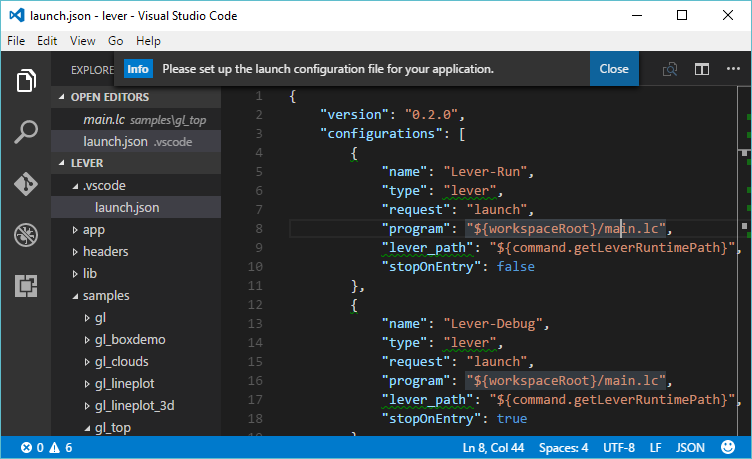Open the Source Control (Git) view
Image resolution: width=752 pixels, height=459 pixels.
click(26, 184)
